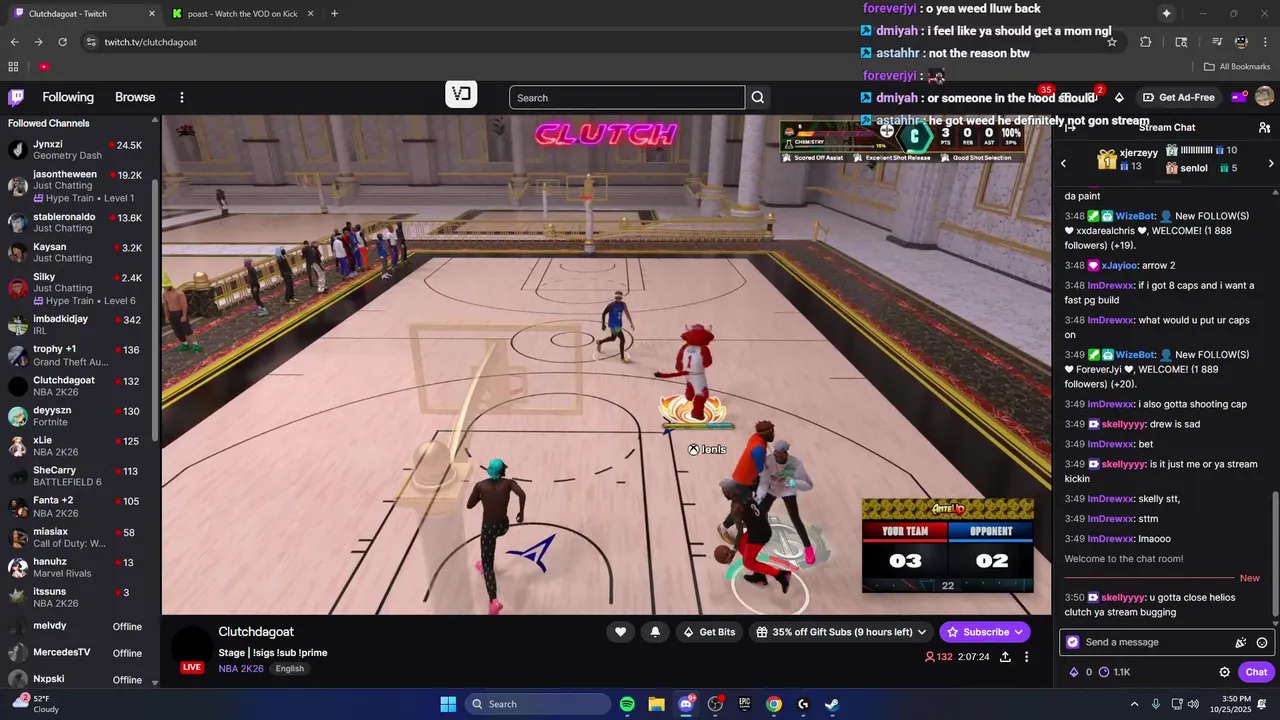Click the Clutchdagoat streamer avatar with LIVE badge
The height and width of the screenshot is (720, 1280).
point(192,648)
